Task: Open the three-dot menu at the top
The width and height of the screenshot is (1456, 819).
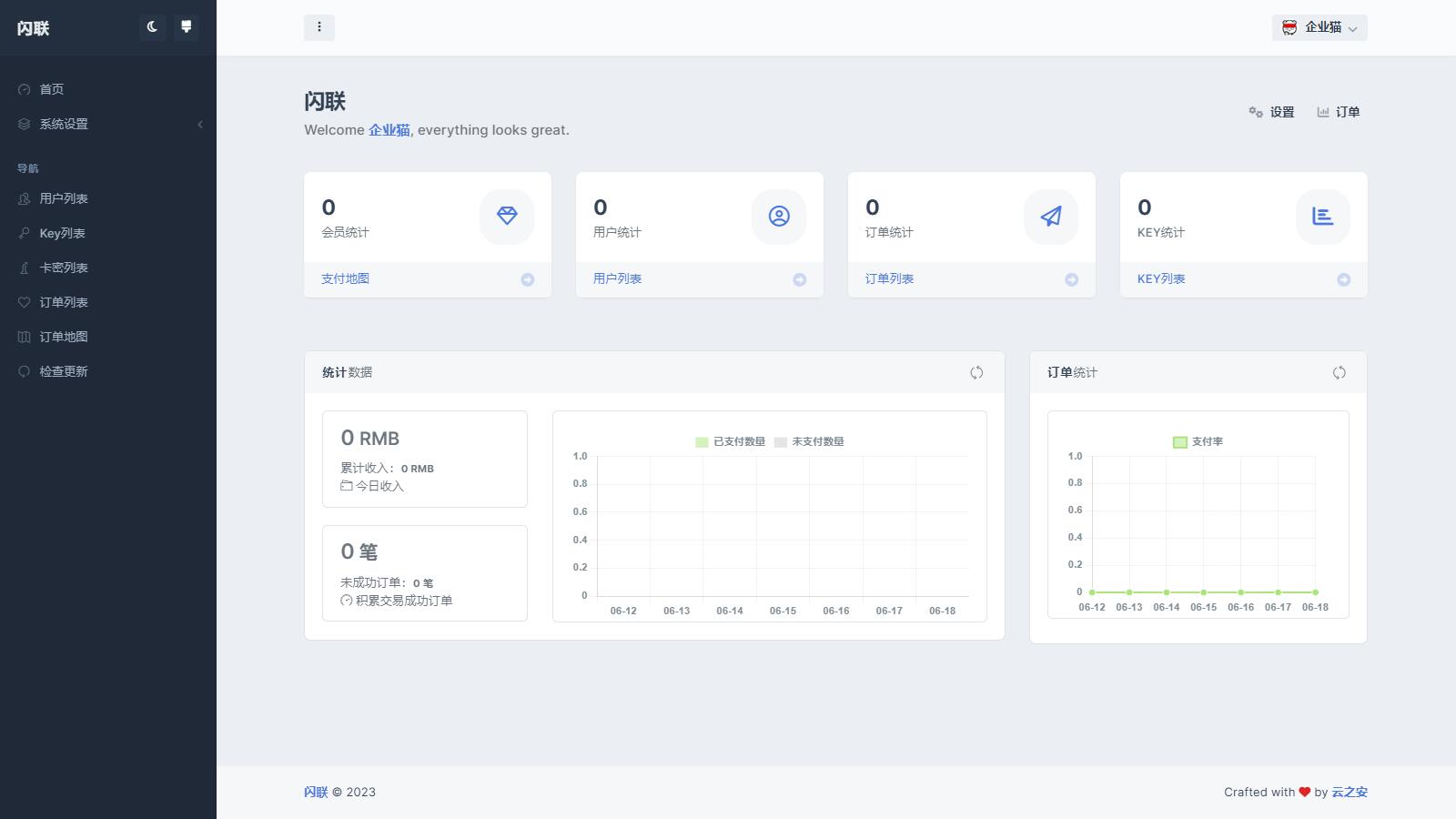Action: [x=319, y=27]
